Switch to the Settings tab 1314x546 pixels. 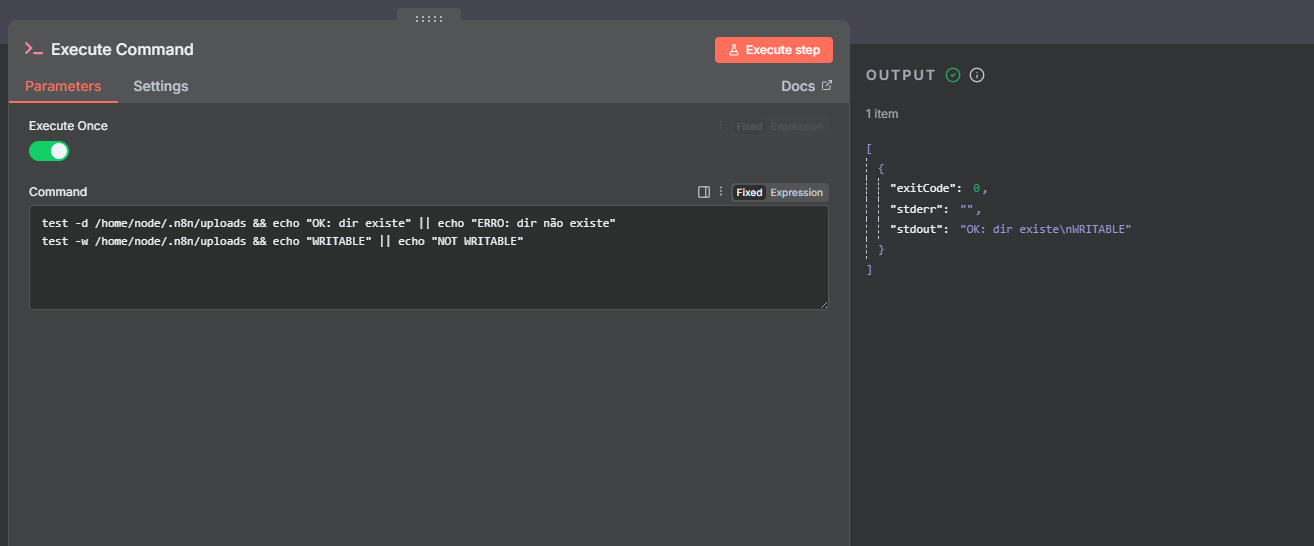[x=160, y=86]
